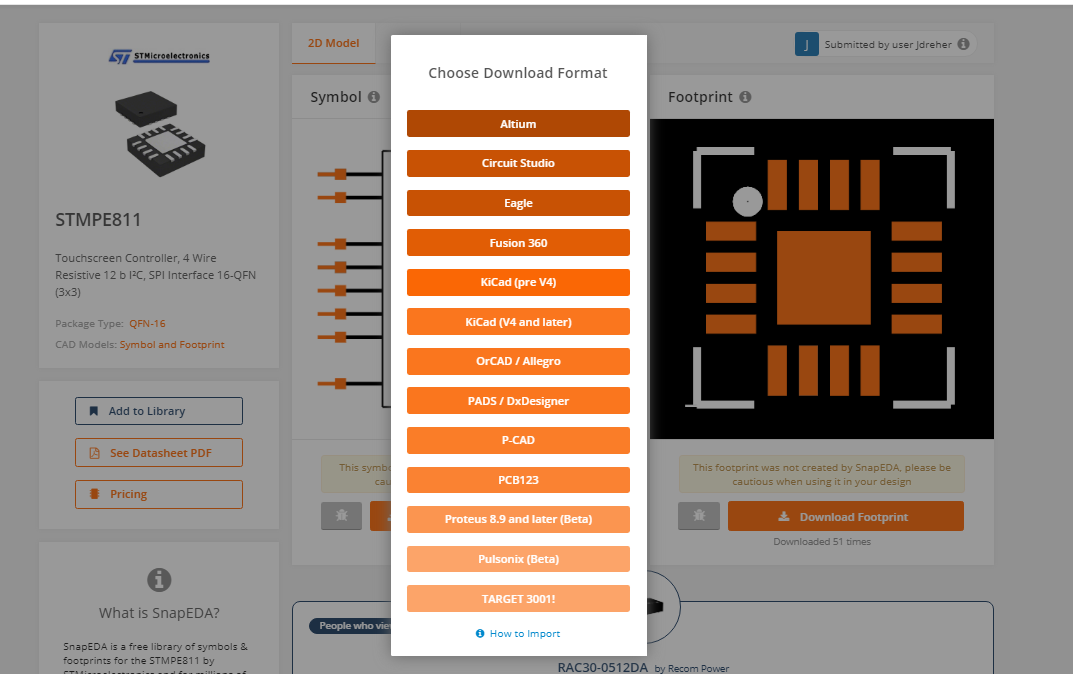Click the STMicroelectronics logo
This screenshot has width=1073, height=674.
coord(159,56)
